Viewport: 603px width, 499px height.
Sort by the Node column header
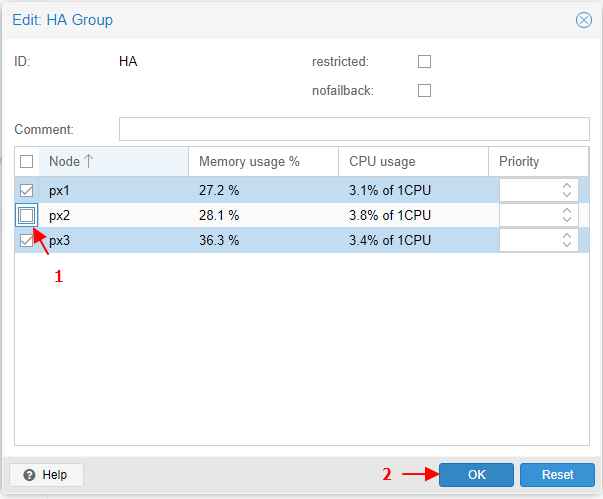click(112, 162)
